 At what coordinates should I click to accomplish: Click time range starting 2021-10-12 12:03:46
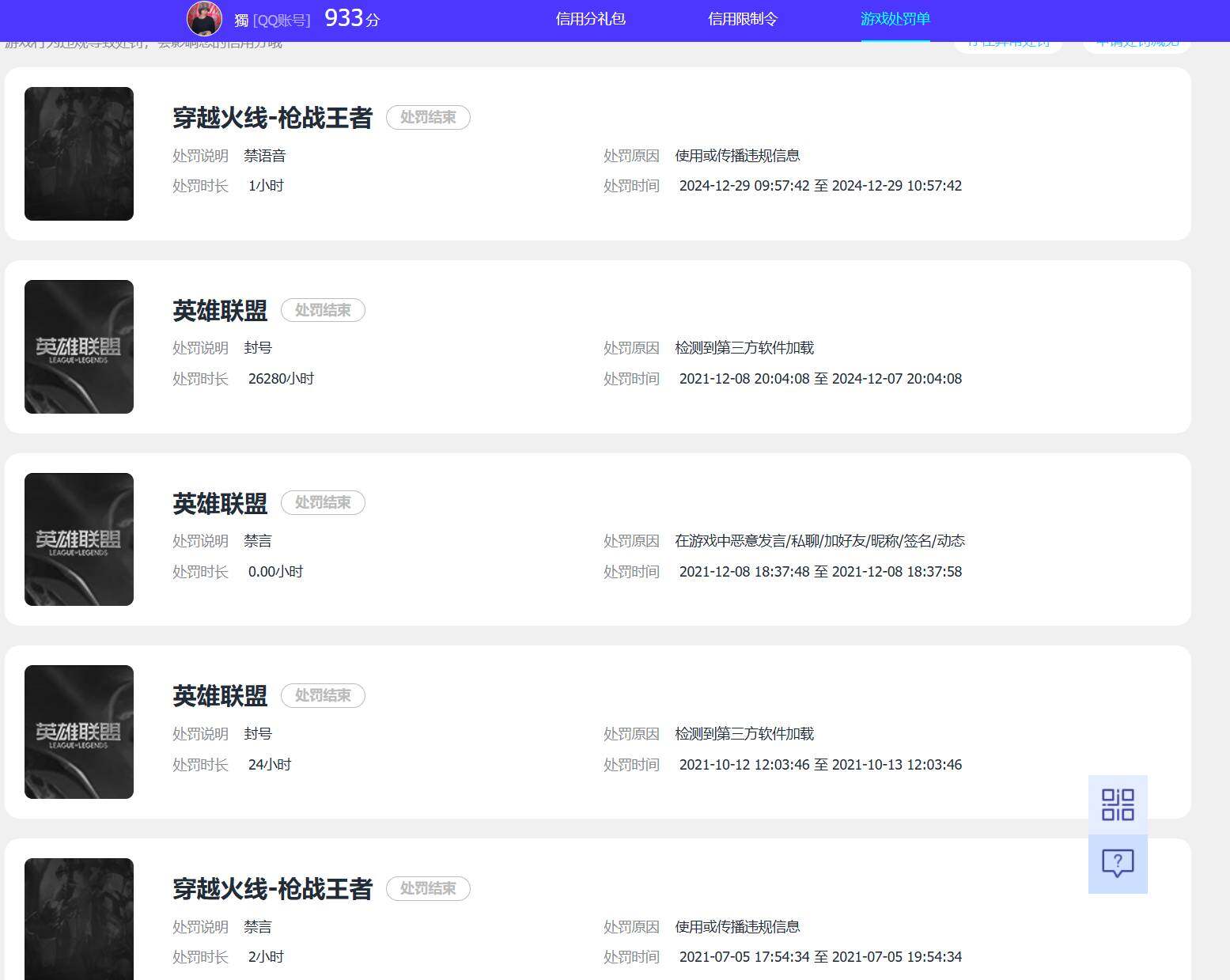[820, 765]
